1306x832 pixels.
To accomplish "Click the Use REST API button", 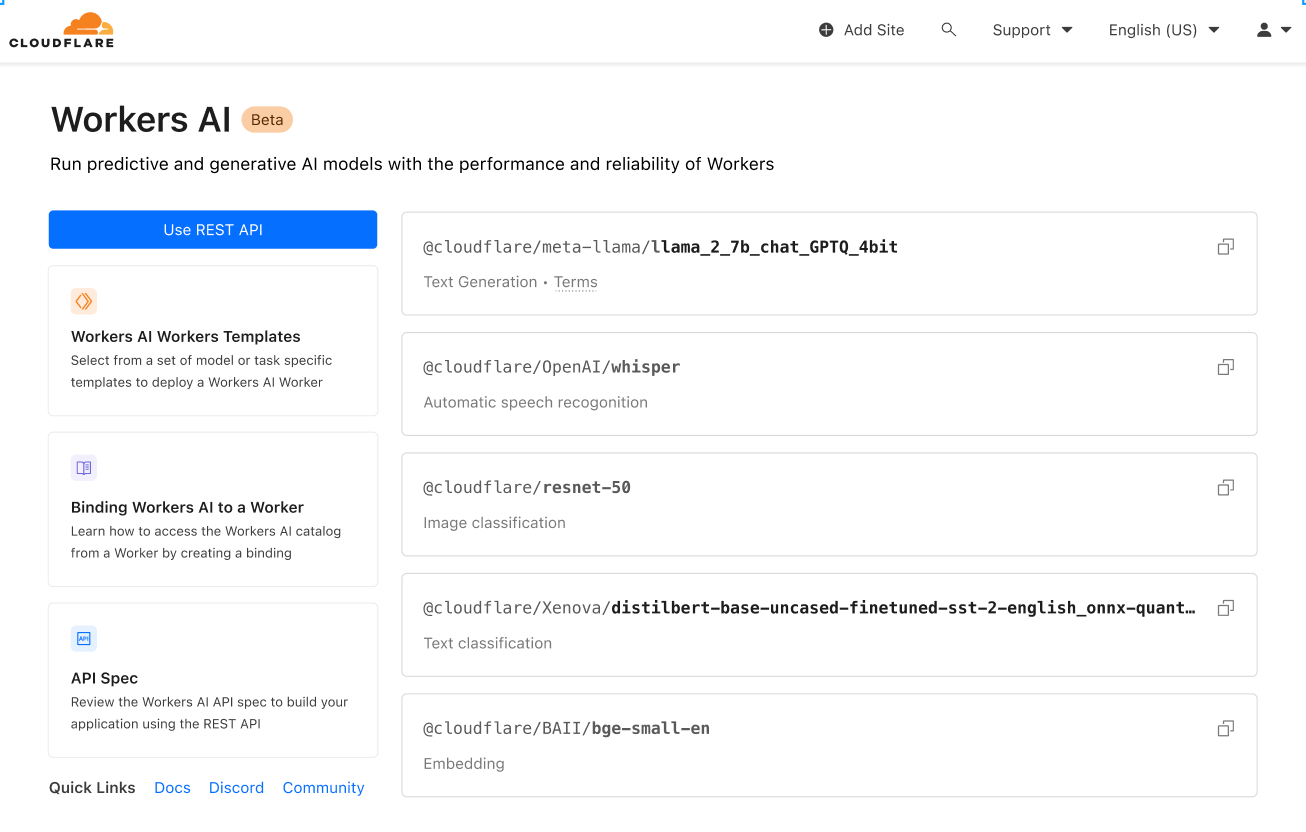I will point(212,229).
